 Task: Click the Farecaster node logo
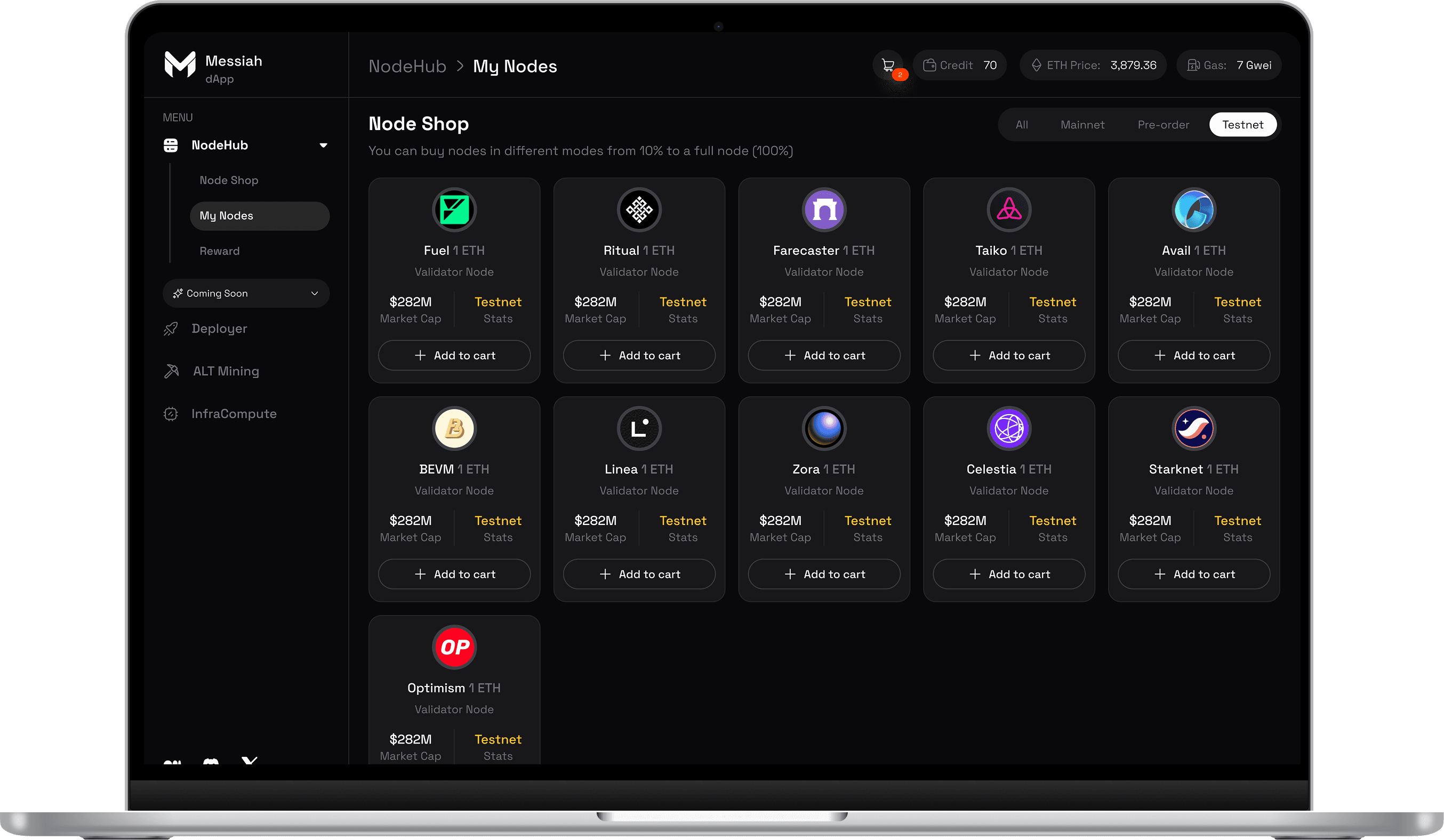[x=824, y=210]
